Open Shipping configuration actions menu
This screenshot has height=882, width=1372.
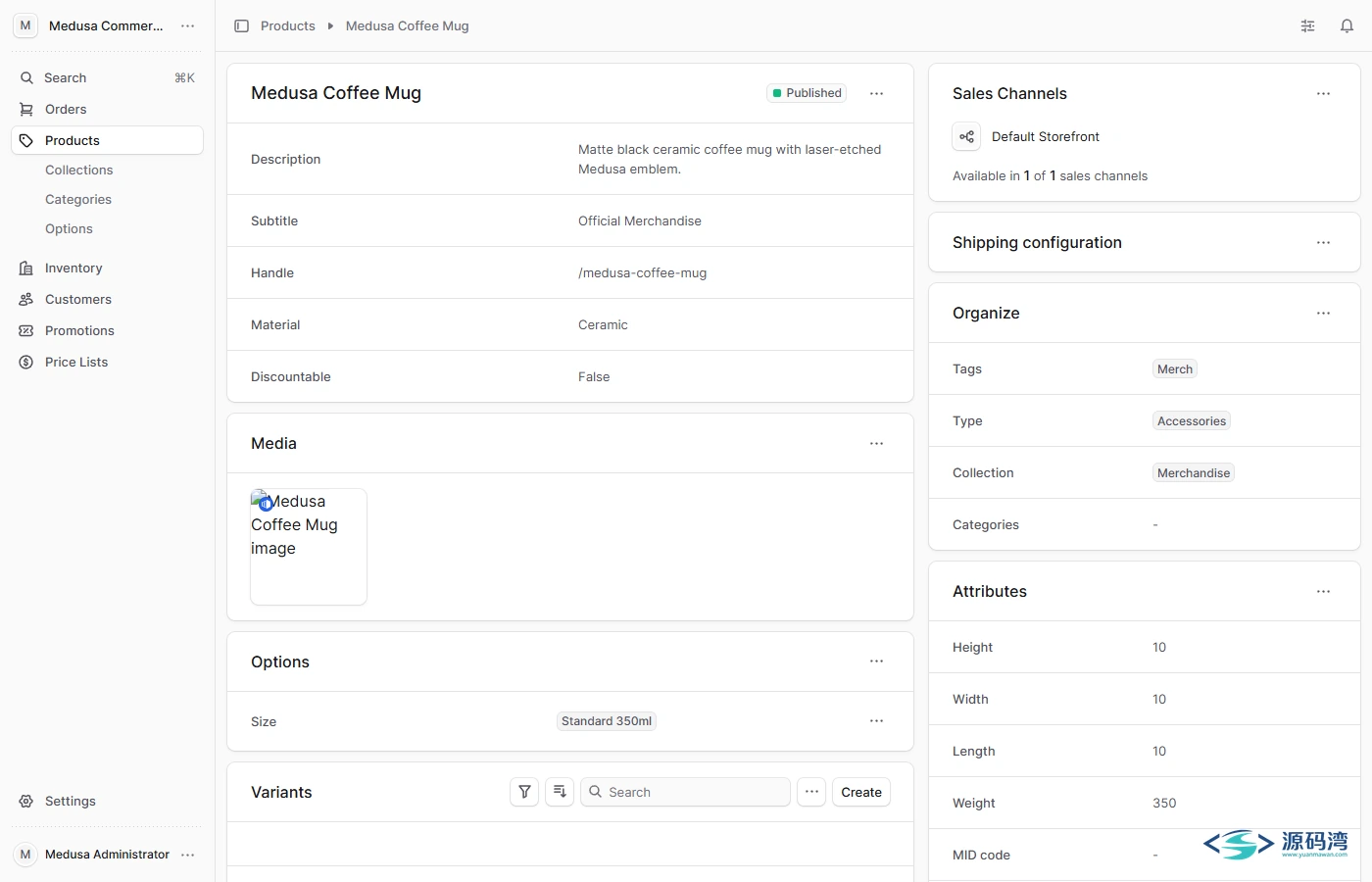point(1323,242)
